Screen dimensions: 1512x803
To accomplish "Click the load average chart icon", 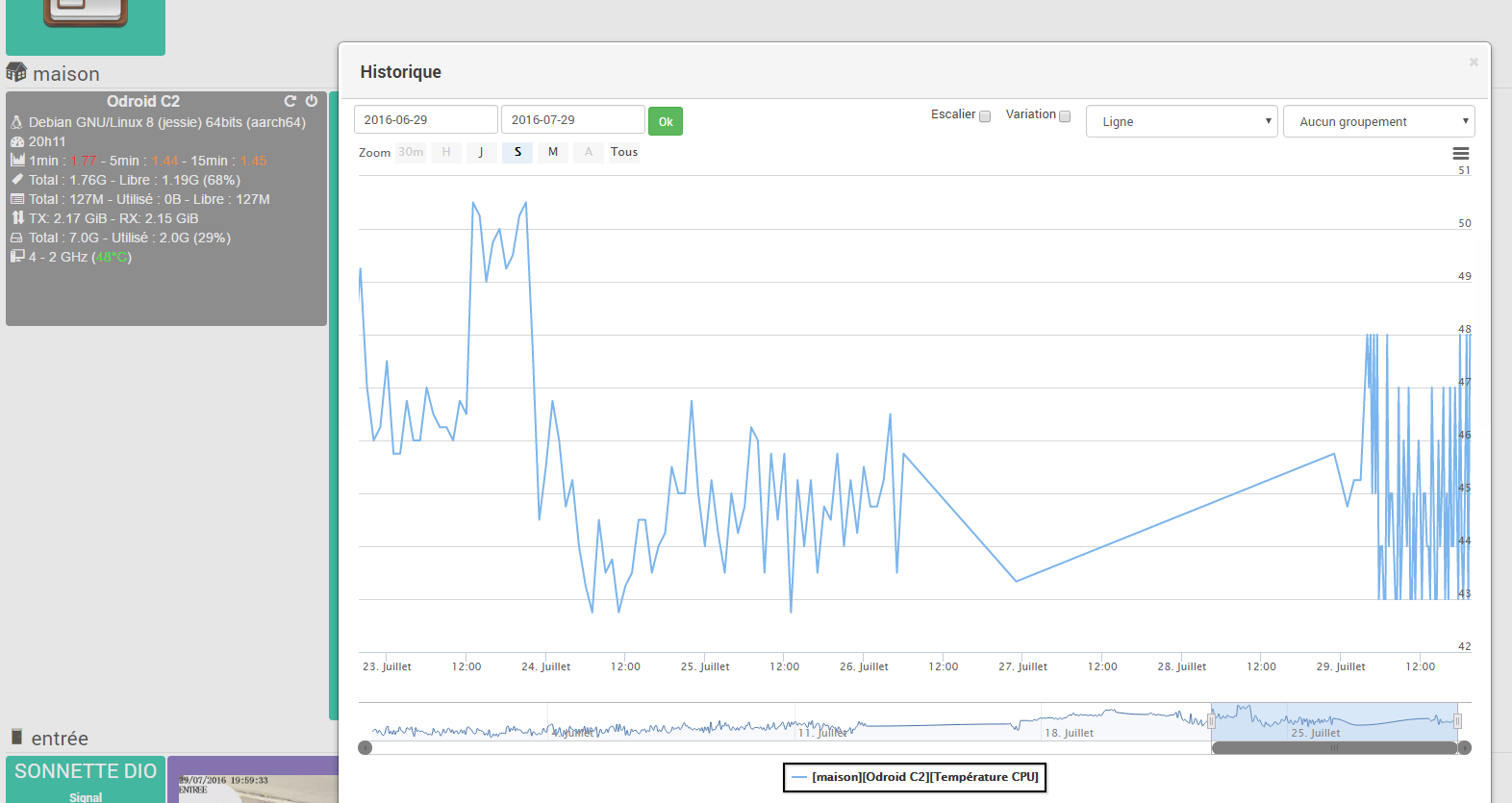I will tap(17, 160).
